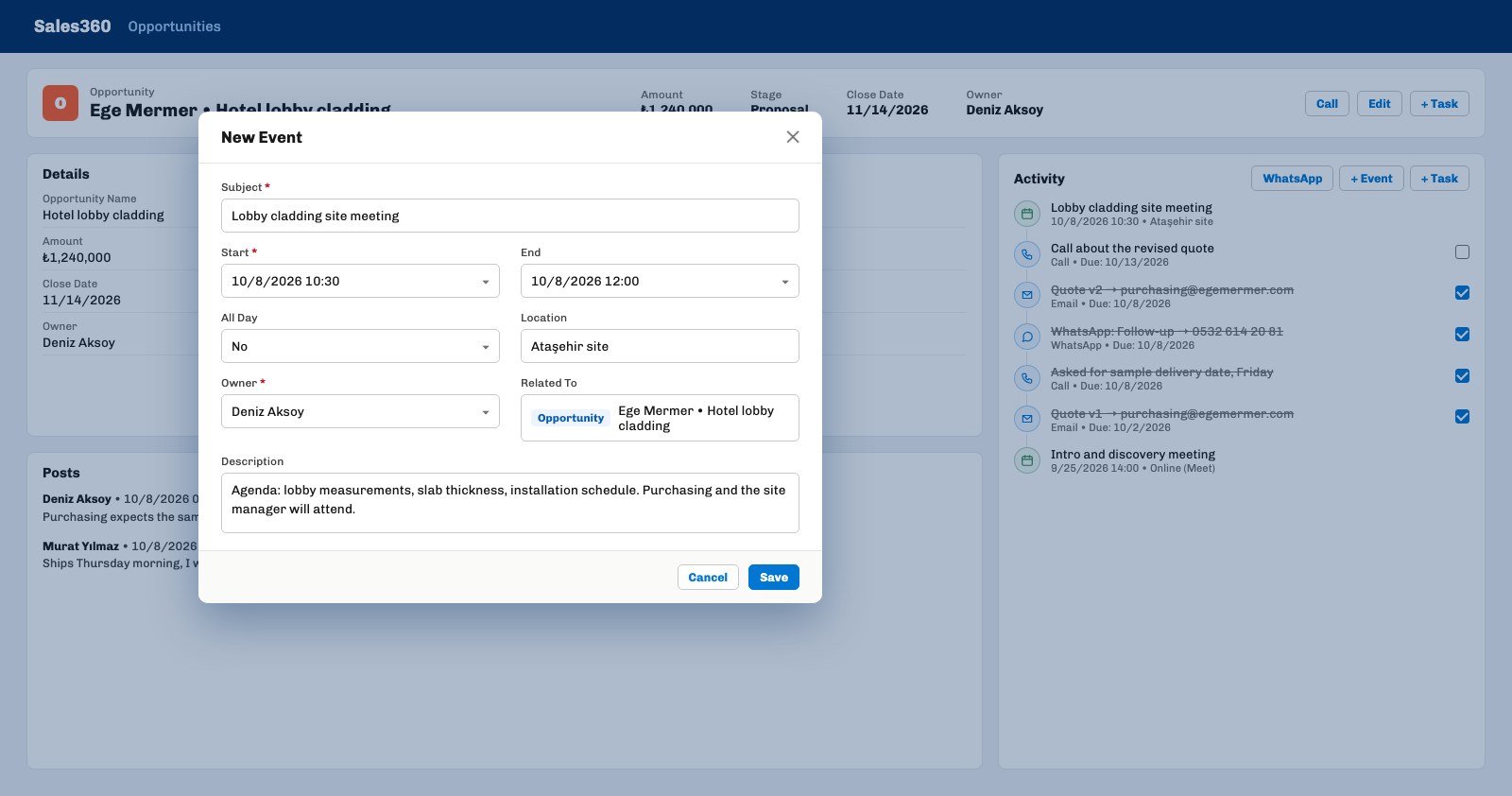Click calendar icon for Intro and discovery meeting

pos(1027,460)
